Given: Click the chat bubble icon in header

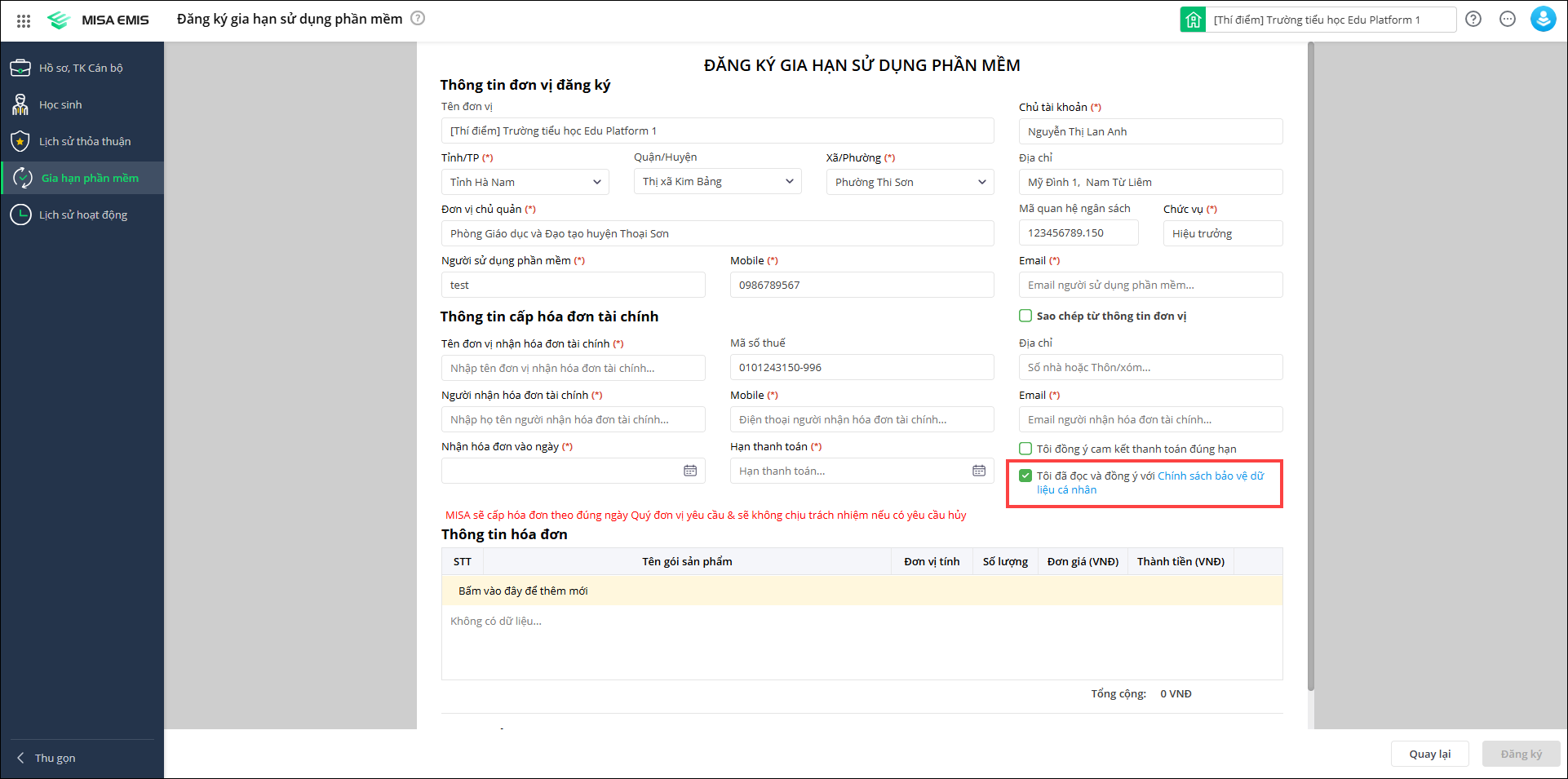Looking at the screenshot, I should (x=1508, y=19).
